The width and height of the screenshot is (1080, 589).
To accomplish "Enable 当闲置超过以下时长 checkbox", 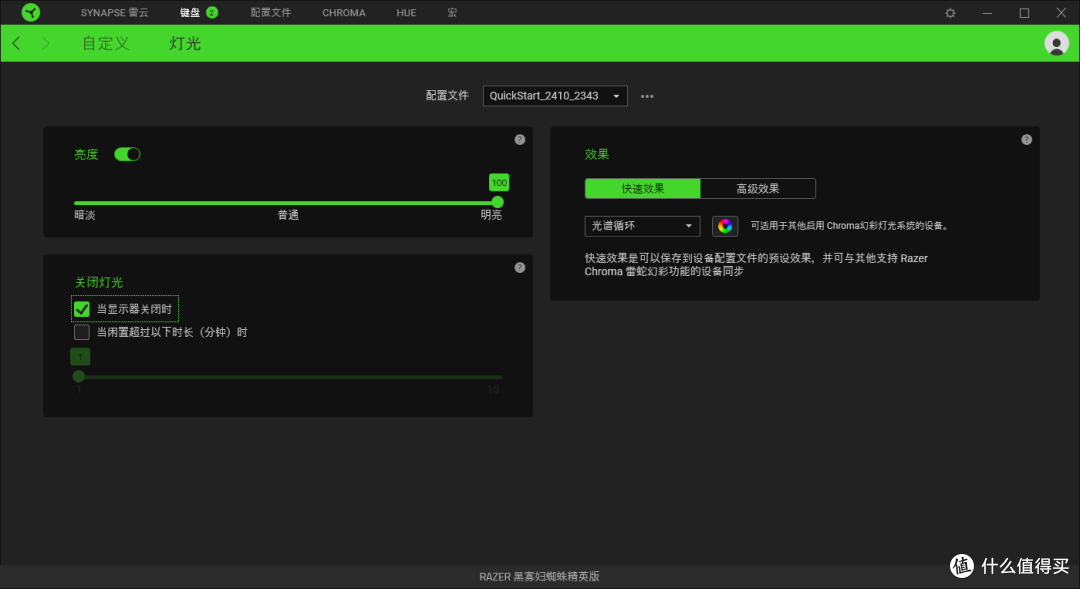I will [x=82, y=333].
